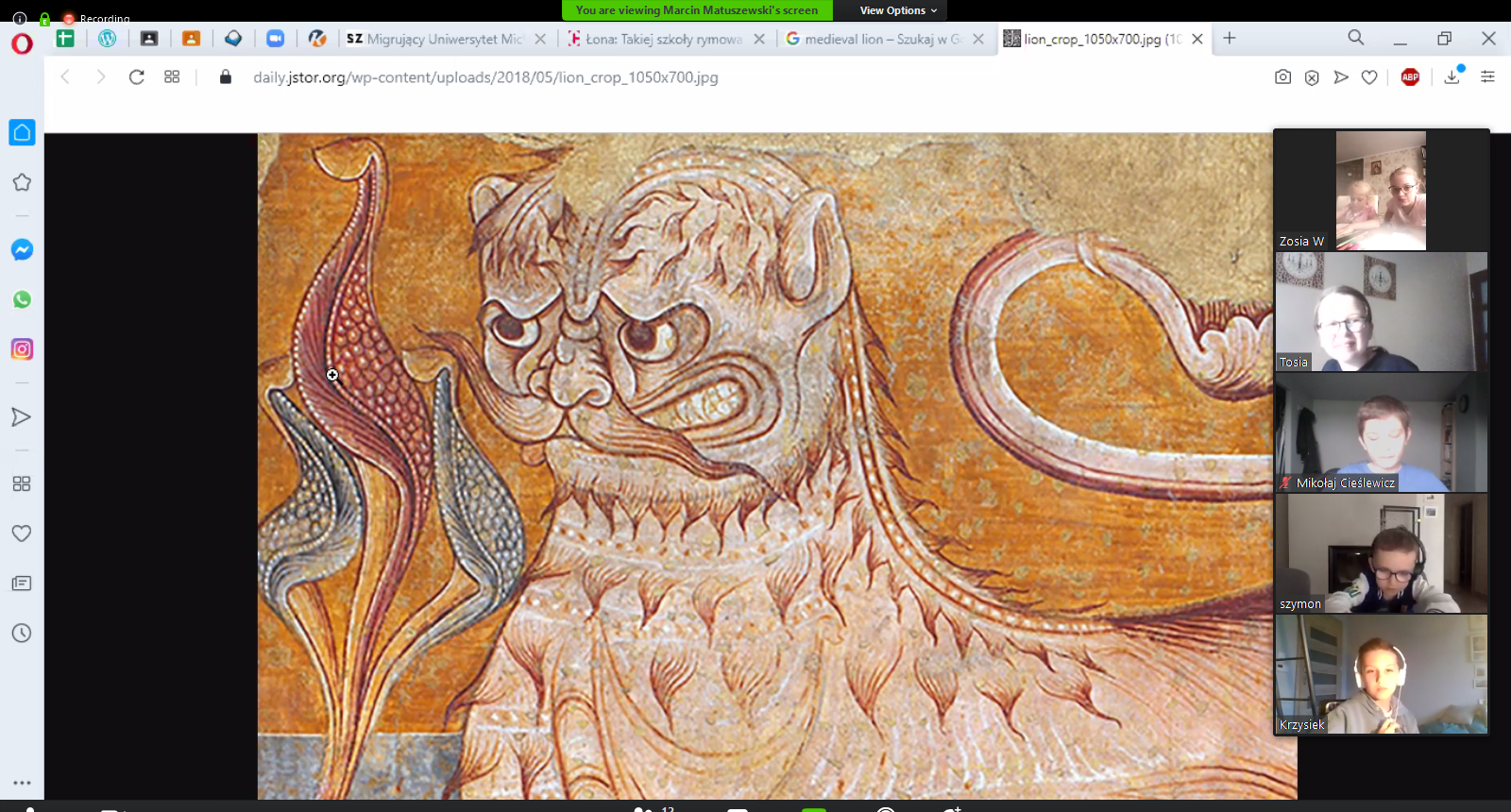Screen dimensions: 1511x812
Task: Open a new browser tab
Action: (1230, 38)
